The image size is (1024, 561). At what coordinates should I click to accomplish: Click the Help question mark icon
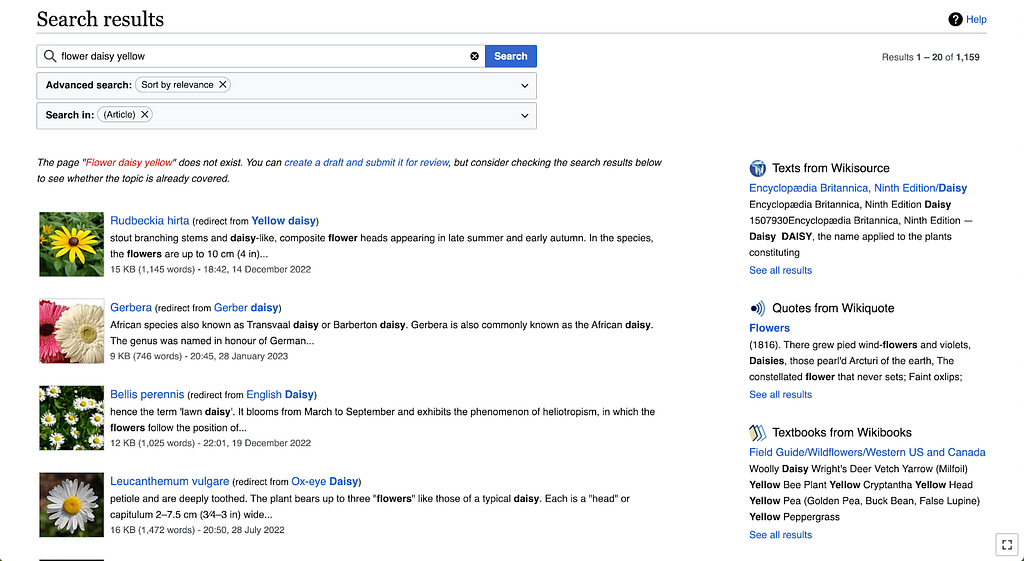coord(955,20)
